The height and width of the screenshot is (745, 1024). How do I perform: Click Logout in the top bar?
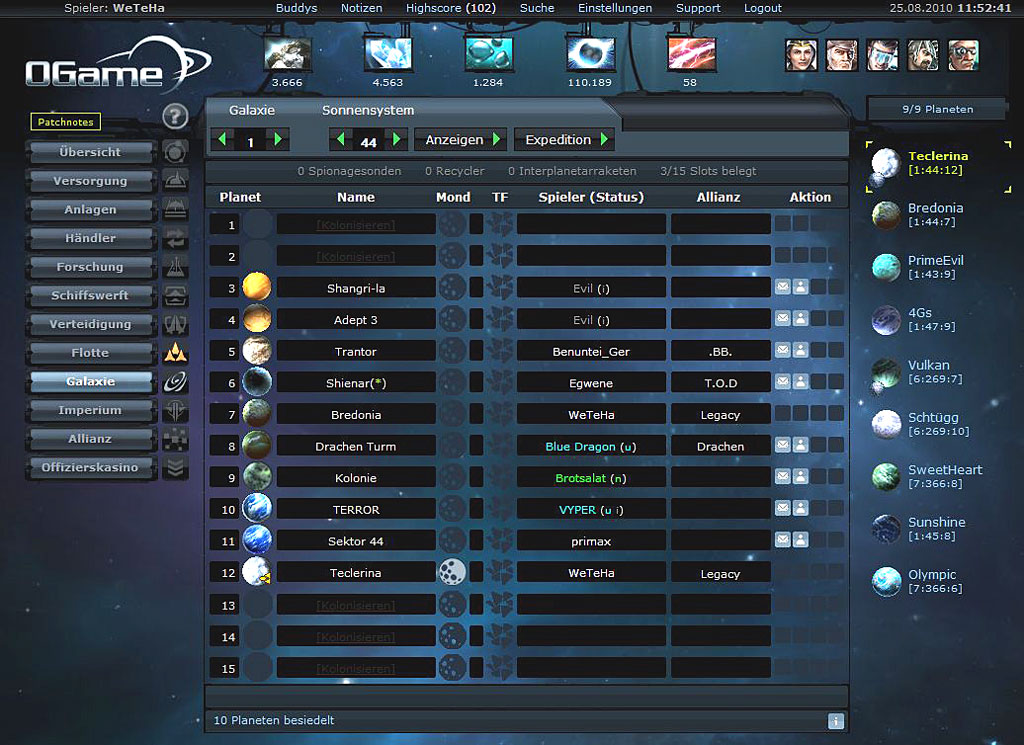(763, 8)
